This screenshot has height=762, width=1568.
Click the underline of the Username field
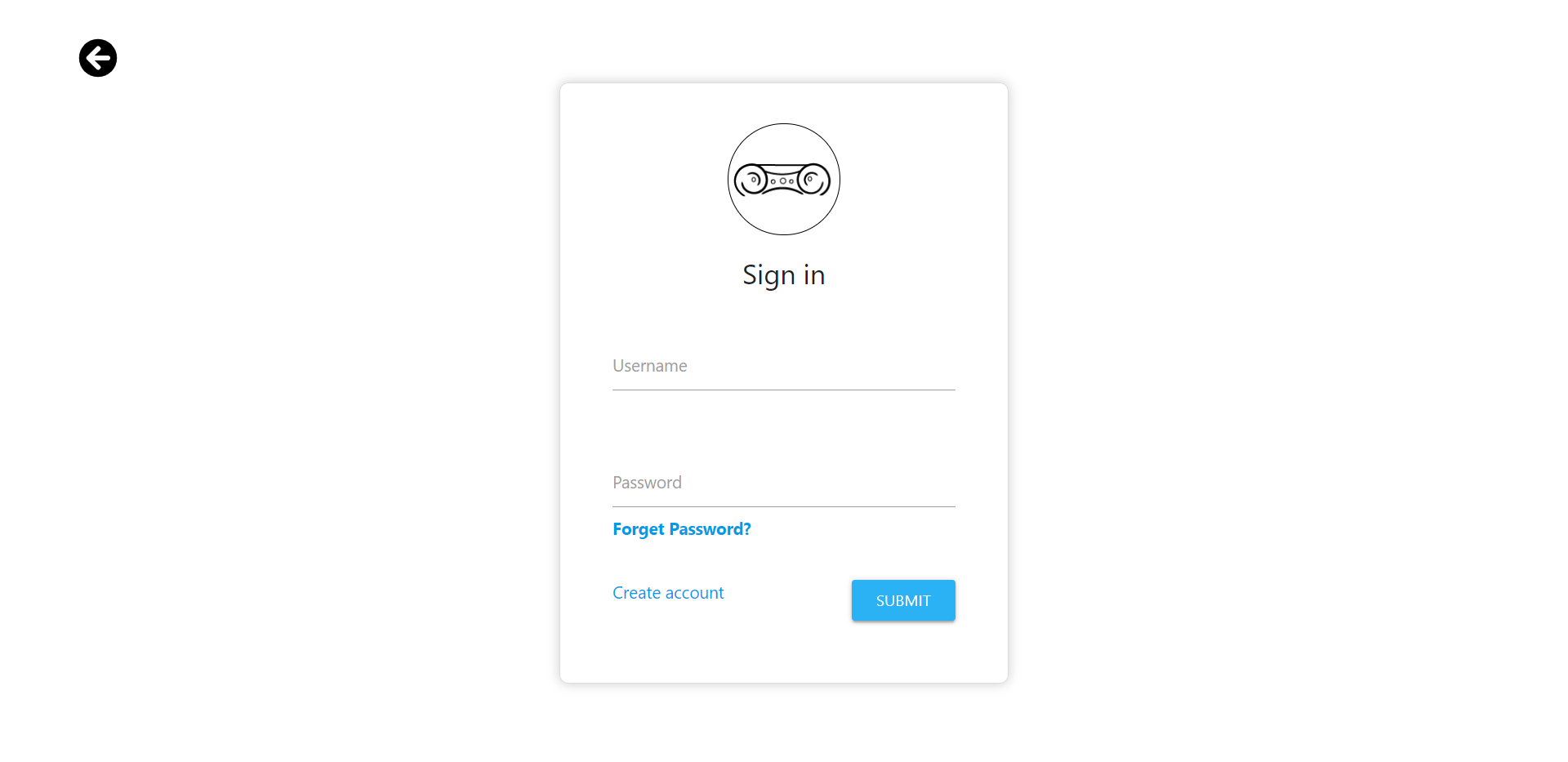[783, 390]
